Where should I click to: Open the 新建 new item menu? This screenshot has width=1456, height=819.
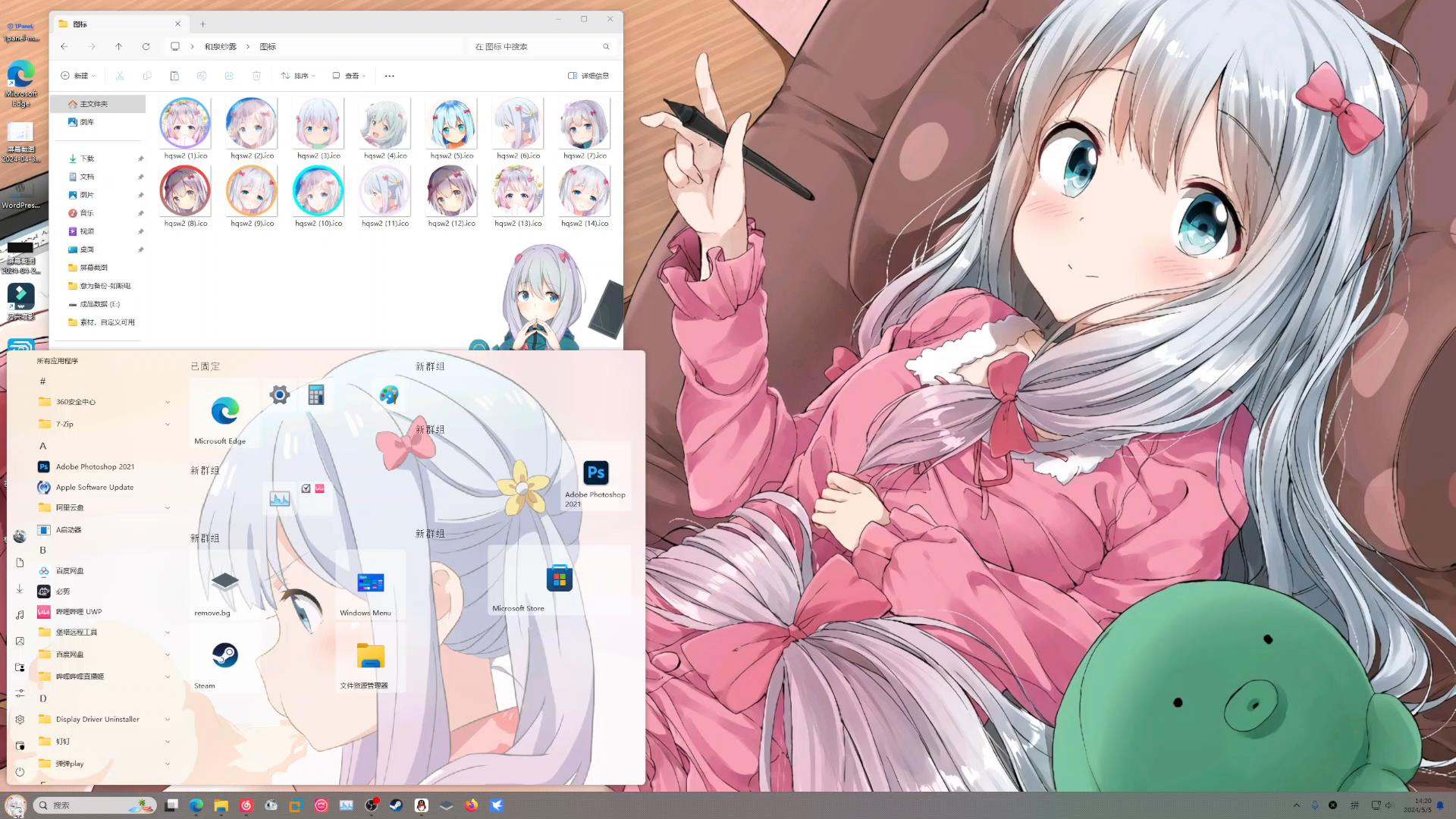78,76
